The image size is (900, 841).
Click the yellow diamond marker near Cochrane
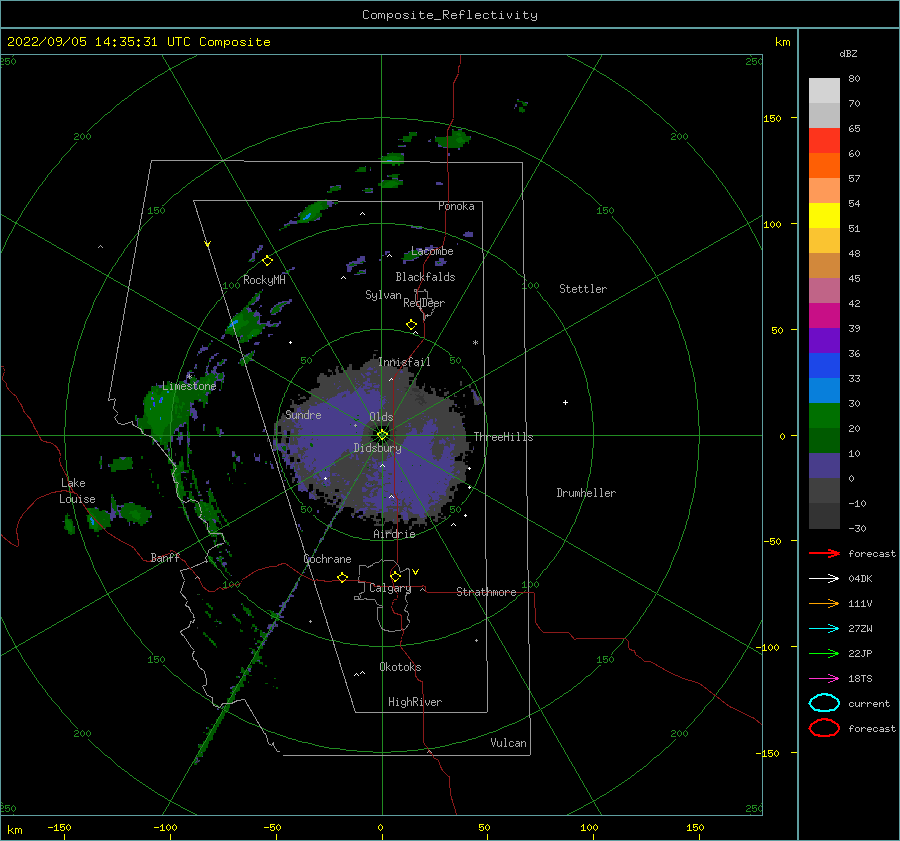tap(343, 578)
